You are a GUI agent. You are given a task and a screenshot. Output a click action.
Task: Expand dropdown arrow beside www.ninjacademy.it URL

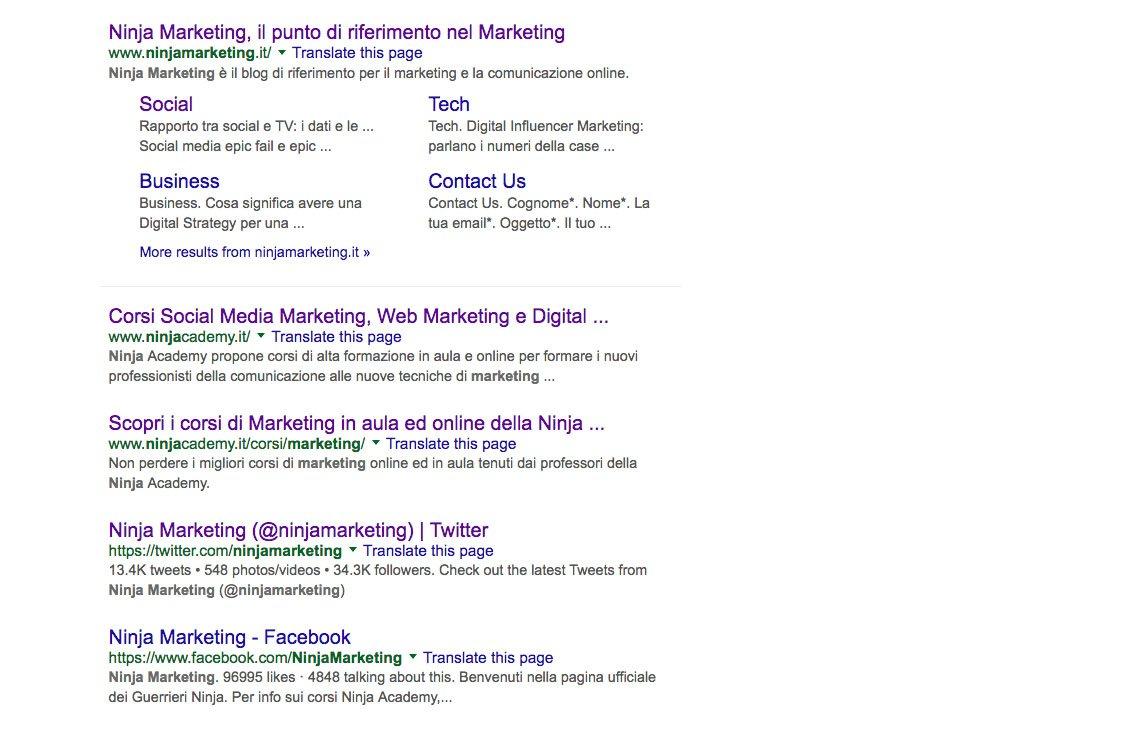point(261,336)
